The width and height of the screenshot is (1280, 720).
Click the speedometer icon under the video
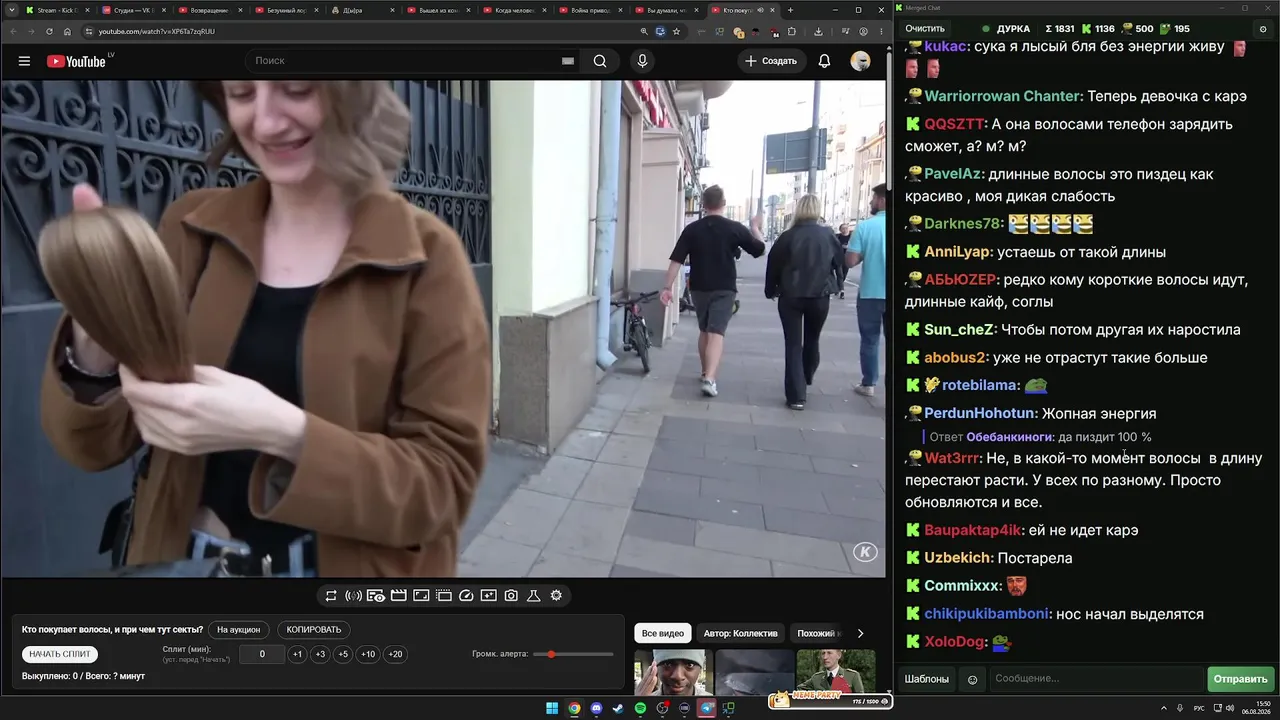pos(466,596)
